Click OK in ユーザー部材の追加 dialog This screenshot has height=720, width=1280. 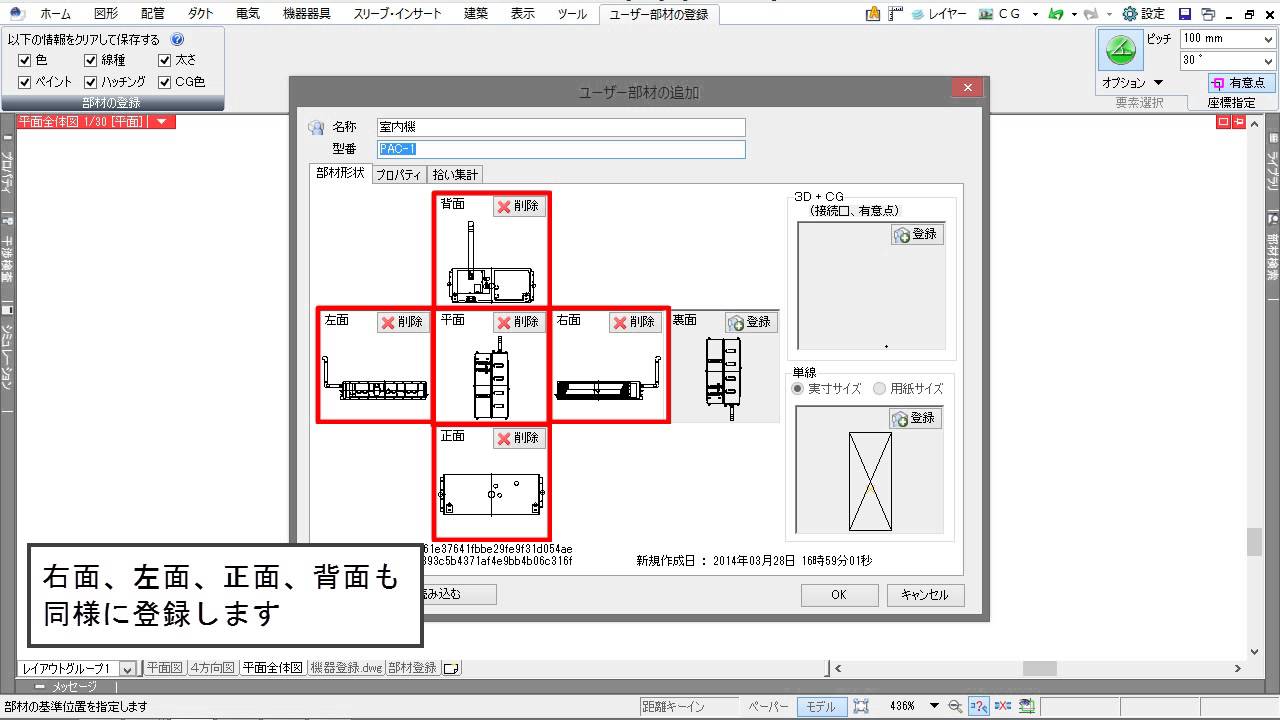pyautogui.click(x=839, y=595)
